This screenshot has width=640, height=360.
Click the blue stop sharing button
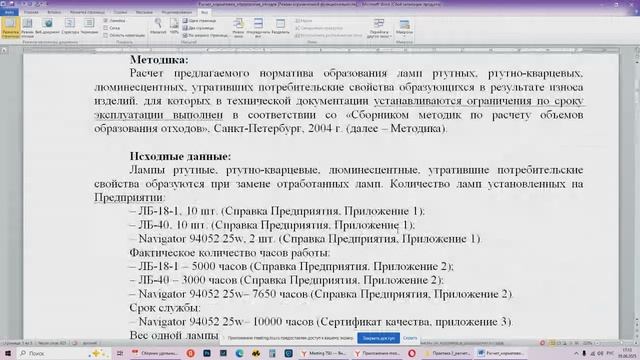point(378,338)
